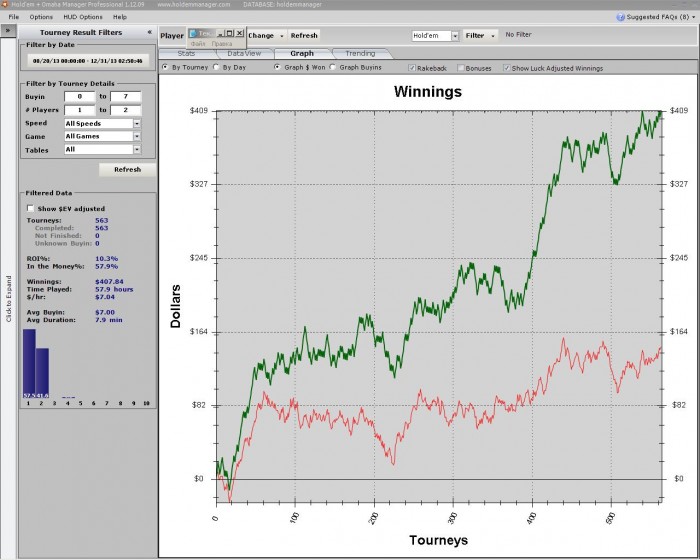Click the expand arrows icon at top-left
Viewport: 700px width, 560px height.
click(8, 30)
